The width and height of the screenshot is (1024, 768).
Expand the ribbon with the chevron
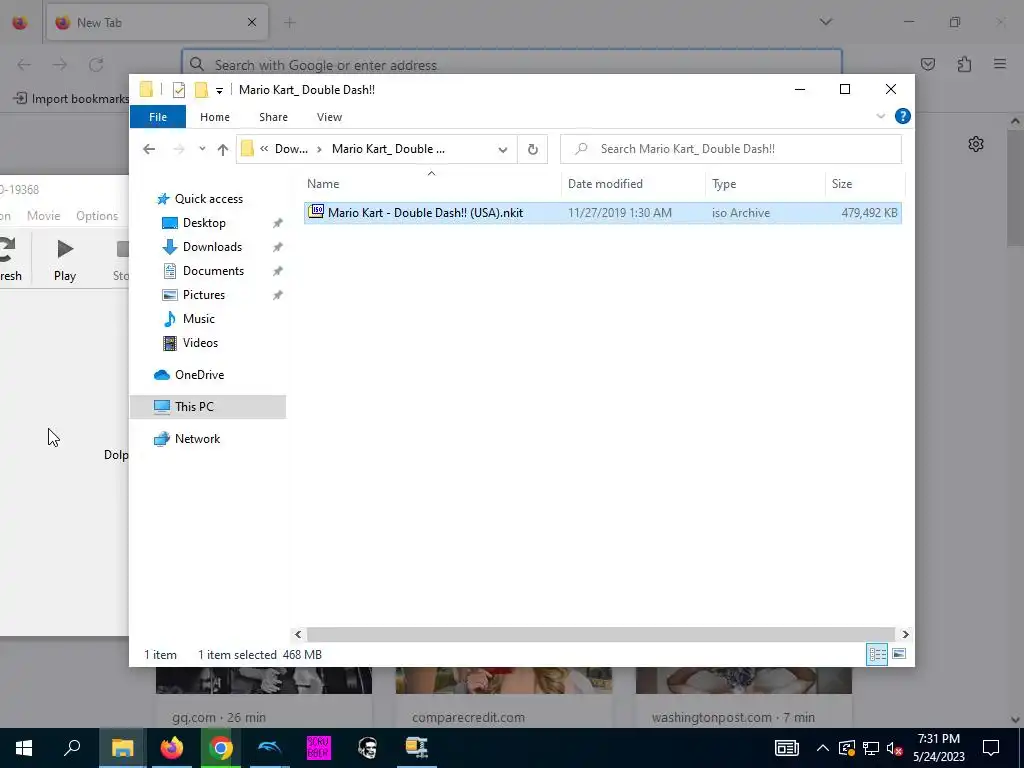click(x=880, y=116)
